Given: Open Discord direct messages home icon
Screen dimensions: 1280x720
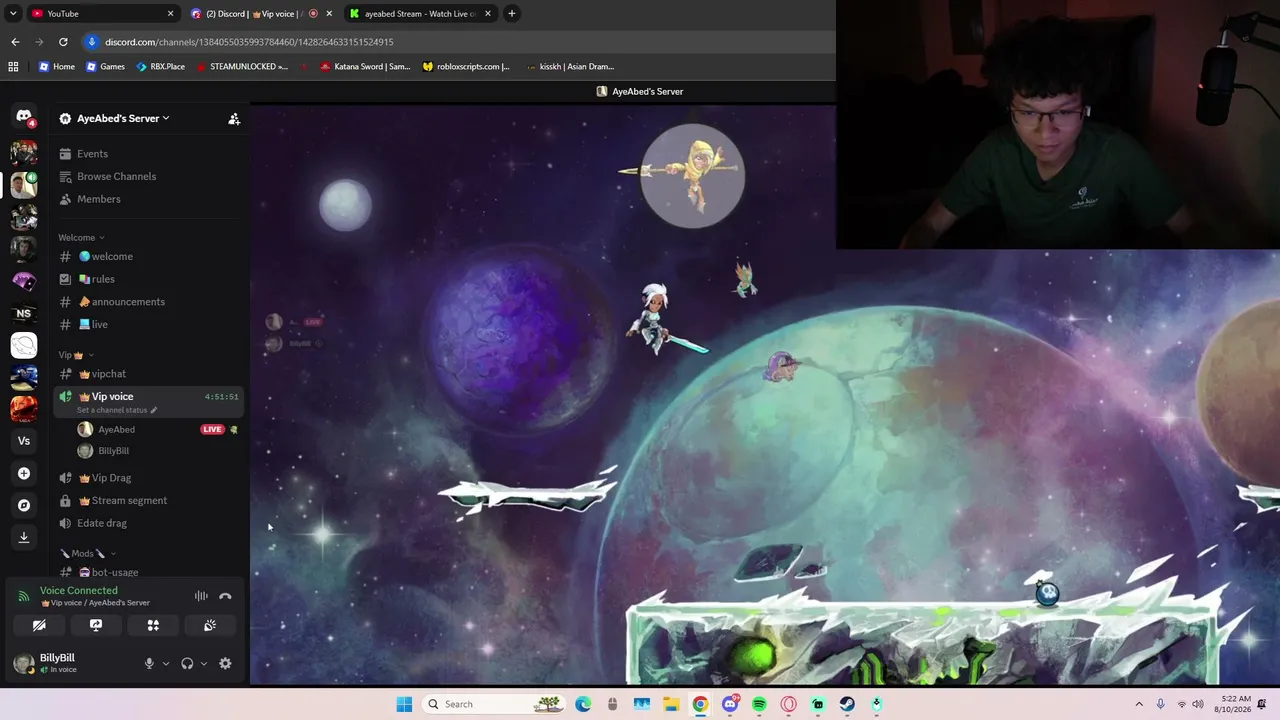Looking at the screenshot, I should click(x=24, y=117).
